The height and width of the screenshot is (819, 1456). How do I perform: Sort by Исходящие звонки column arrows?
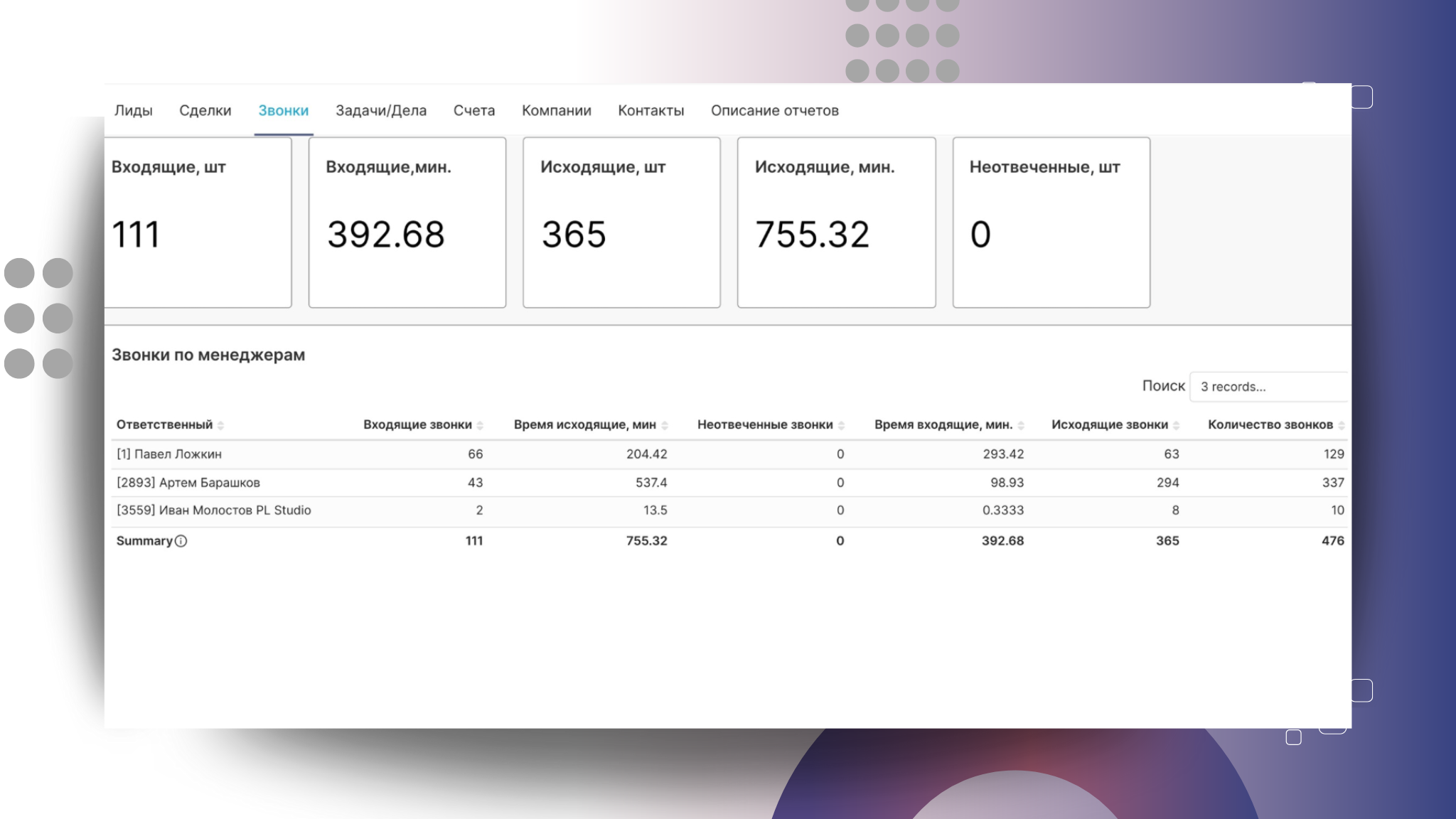click(1177, 425)
